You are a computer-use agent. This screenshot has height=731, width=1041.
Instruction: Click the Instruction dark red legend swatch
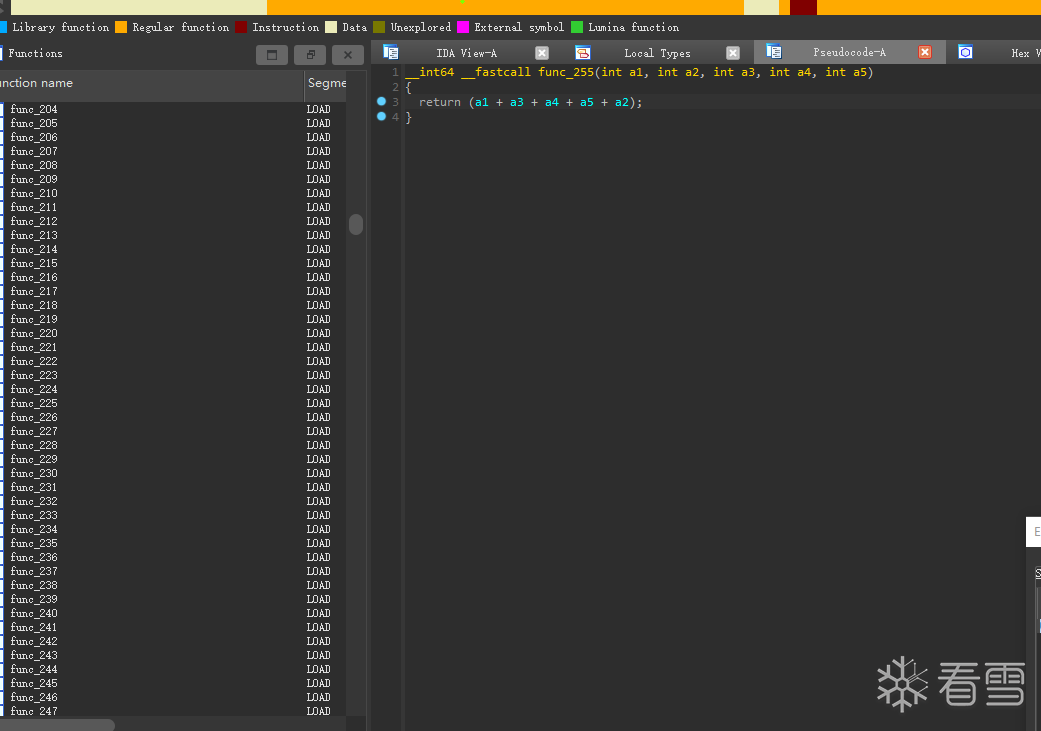pos(241,27)
